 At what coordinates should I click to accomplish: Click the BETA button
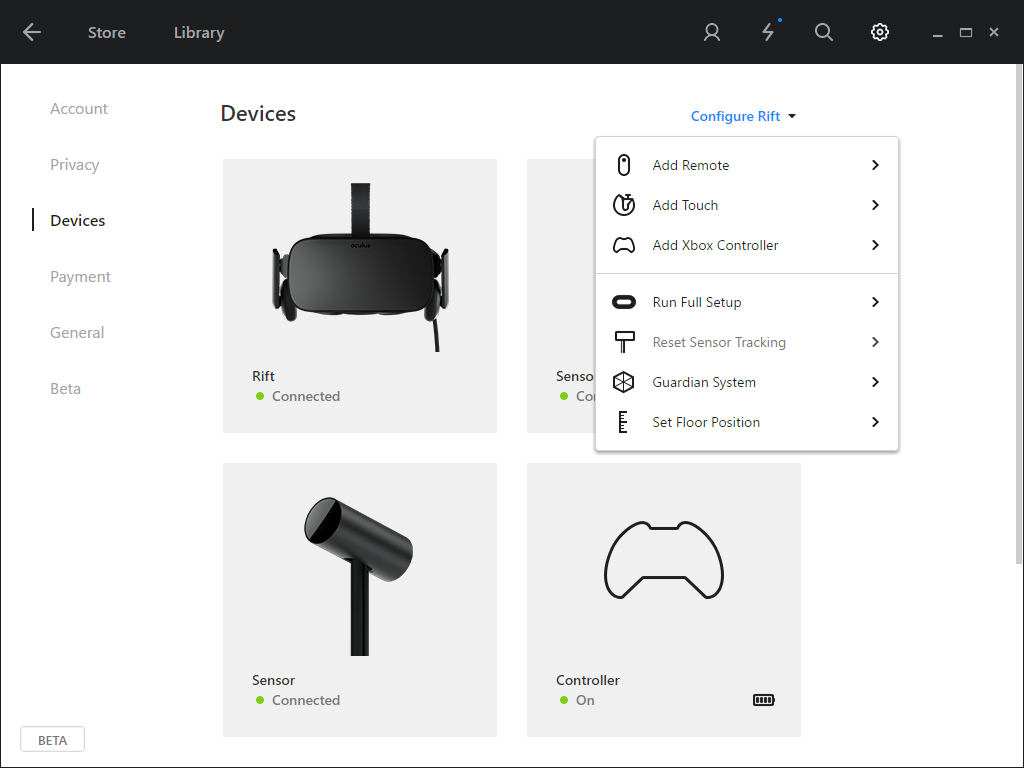[52, 739]
